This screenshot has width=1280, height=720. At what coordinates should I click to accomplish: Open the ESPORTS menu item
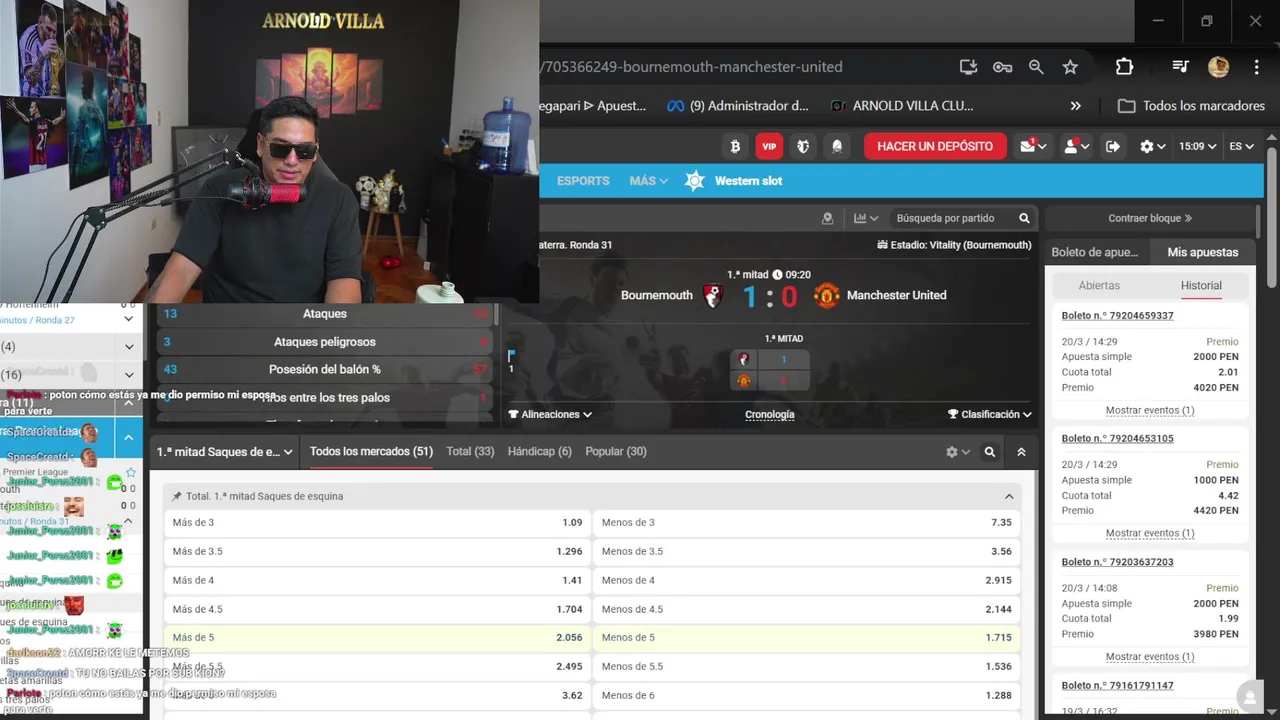[x=583, y=181]
